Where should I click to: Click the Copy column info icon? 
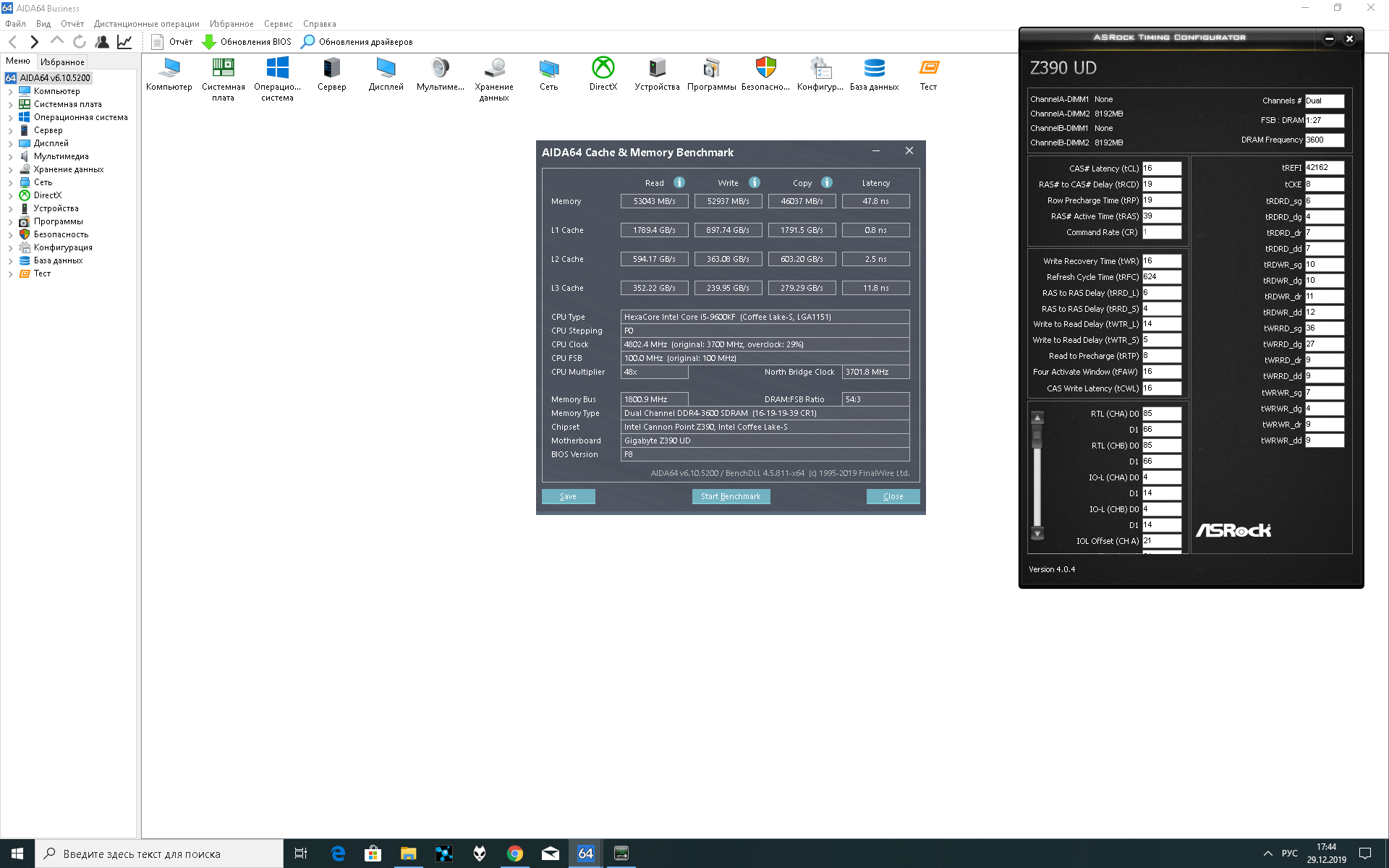pos(827,182)
